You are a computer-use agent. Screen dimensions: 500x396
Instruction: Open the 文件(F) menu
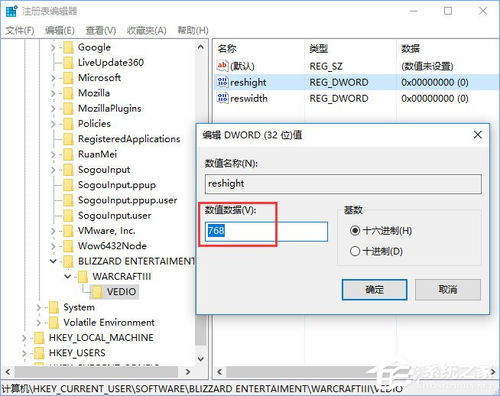20,31
